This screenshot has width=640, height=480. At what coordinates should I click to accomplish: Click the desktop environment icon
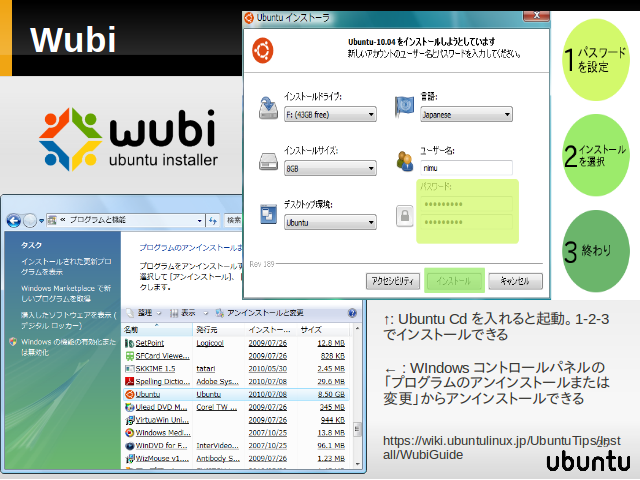click(268, 214)
